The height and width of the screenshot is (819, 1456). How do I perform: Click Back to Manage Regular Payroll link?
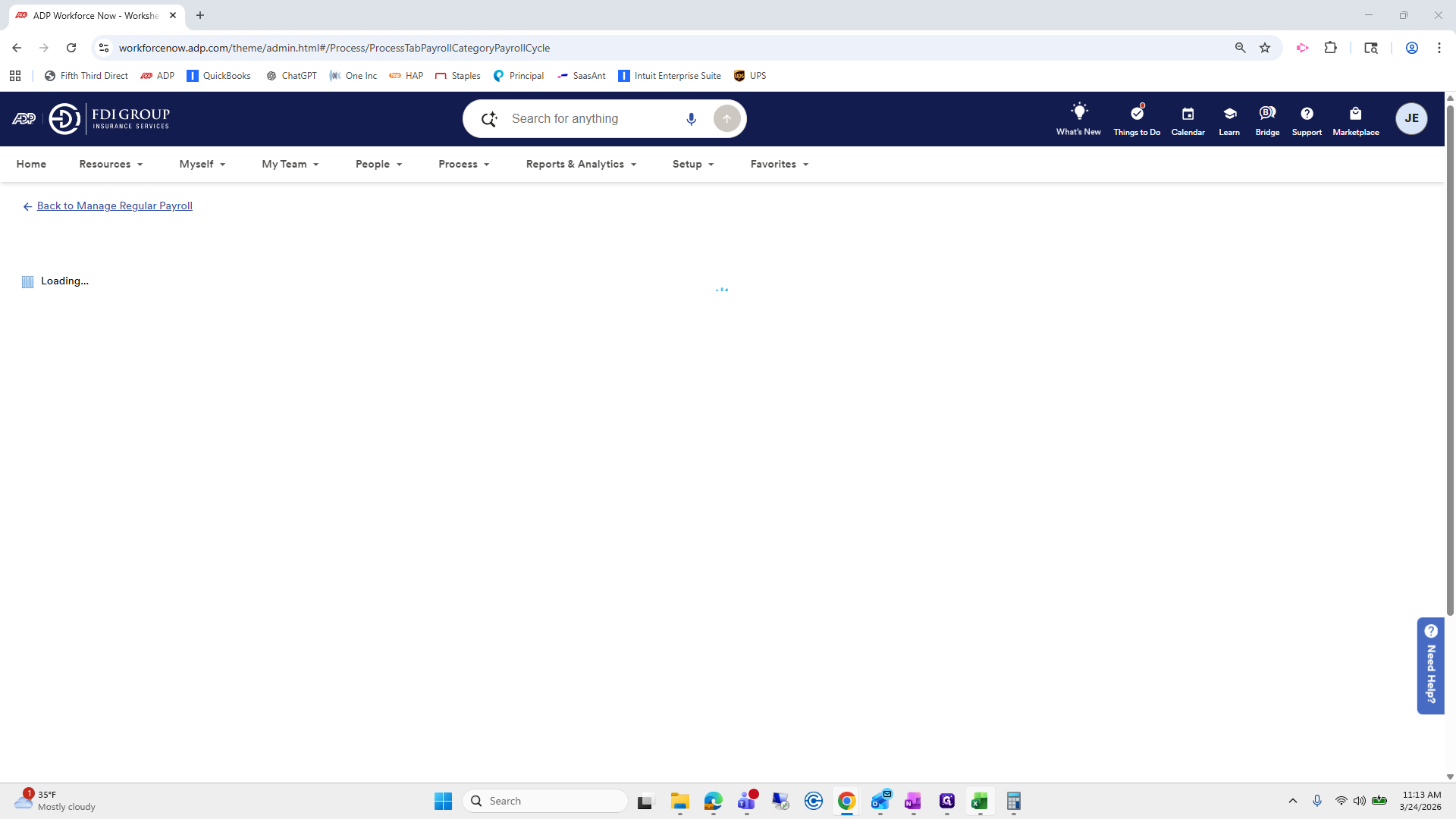pyautogui.click(x=115, y=206)
